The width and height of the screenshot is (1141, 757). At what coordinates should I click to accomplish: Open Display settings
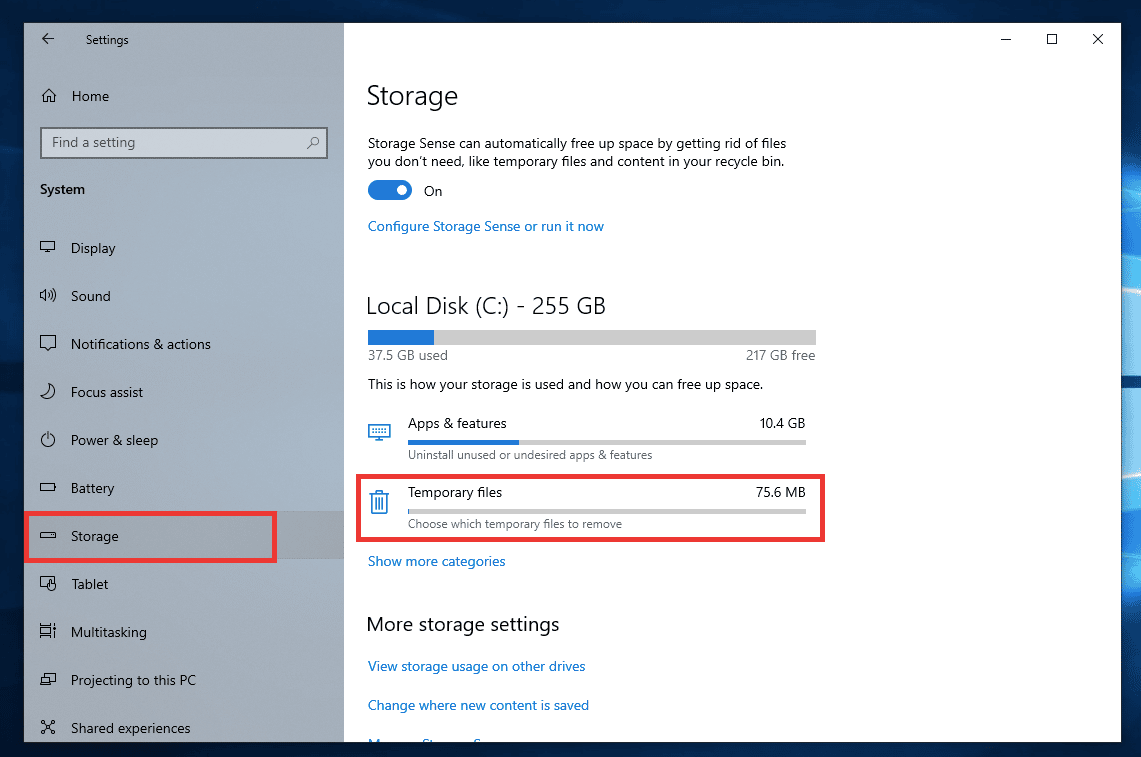(183, 248)
